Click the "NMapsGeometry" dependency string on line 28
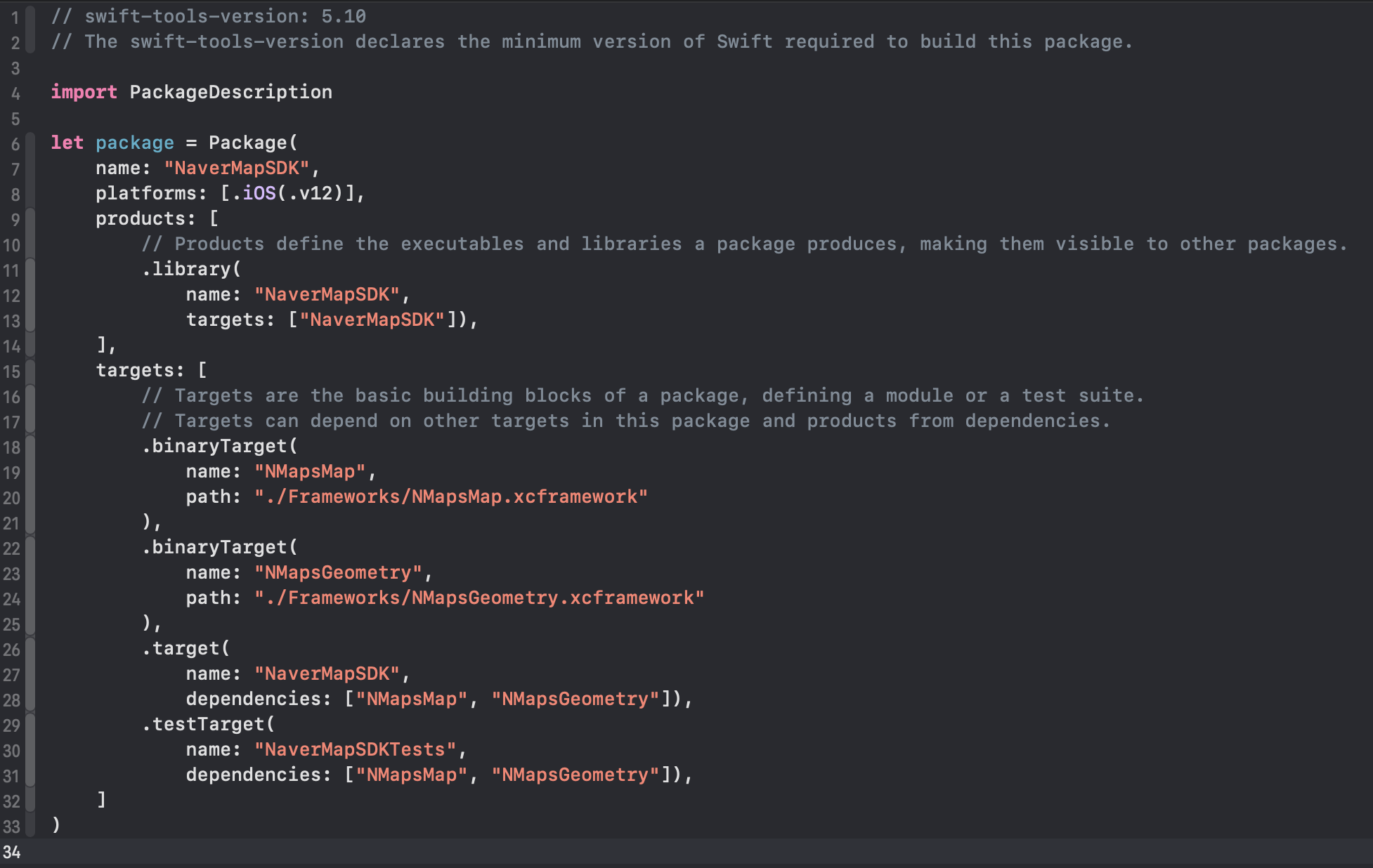 [x=575, y=699]
